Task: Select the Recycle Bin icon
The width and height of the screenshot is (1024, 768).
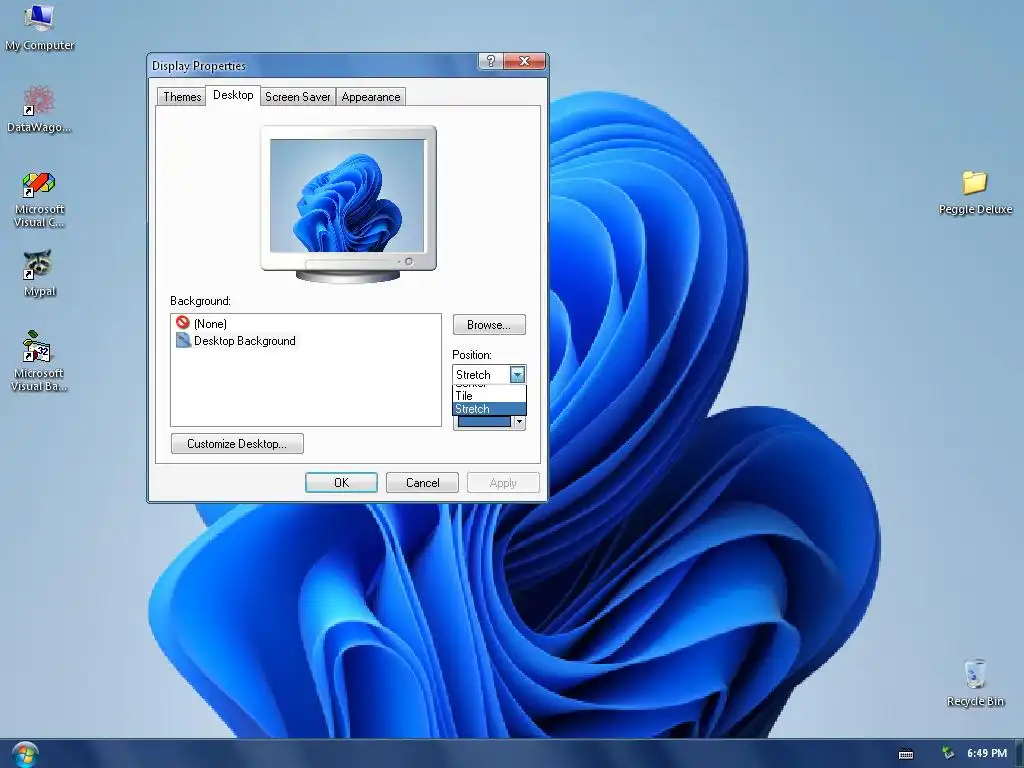Action: click(x=975, y=683)
